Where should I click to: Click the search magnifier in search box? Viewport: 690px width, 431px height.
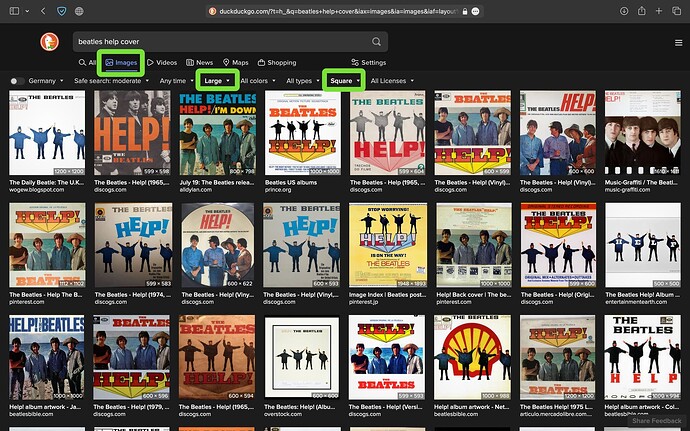click(x=376, y=41)
